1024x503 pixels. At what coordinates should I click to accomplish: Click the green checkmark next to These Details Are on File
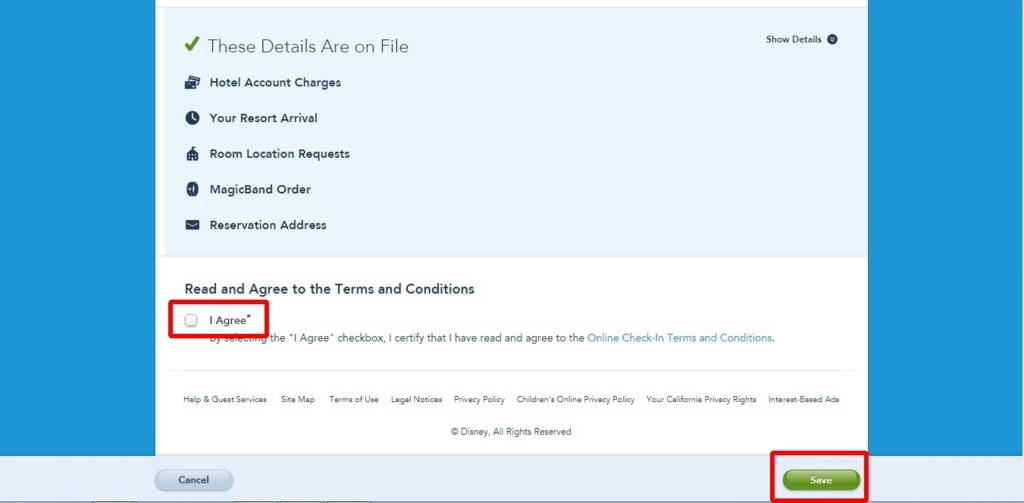192,44
